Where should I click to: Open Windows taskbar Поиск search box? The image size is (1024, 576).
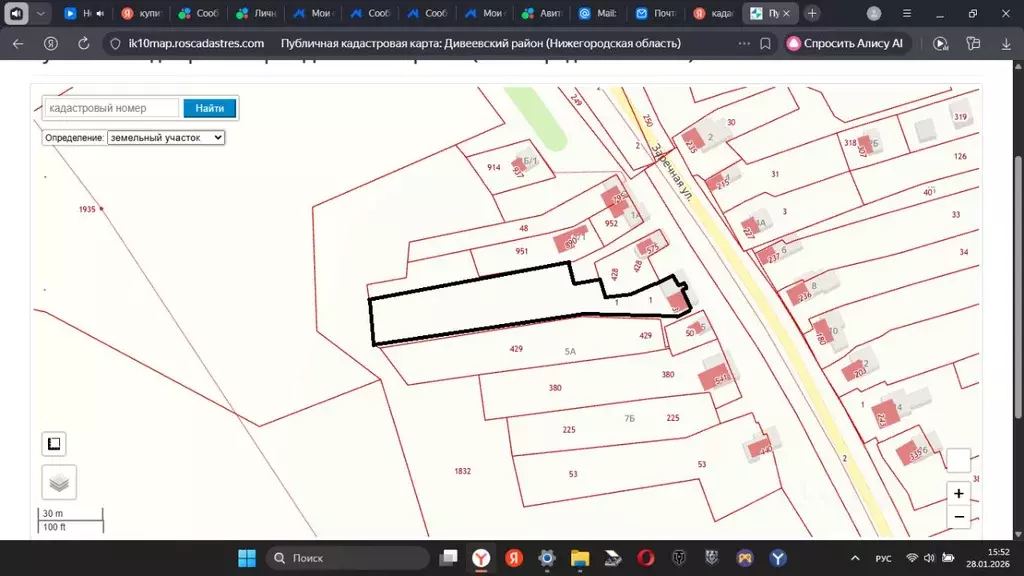click(347, 558)
